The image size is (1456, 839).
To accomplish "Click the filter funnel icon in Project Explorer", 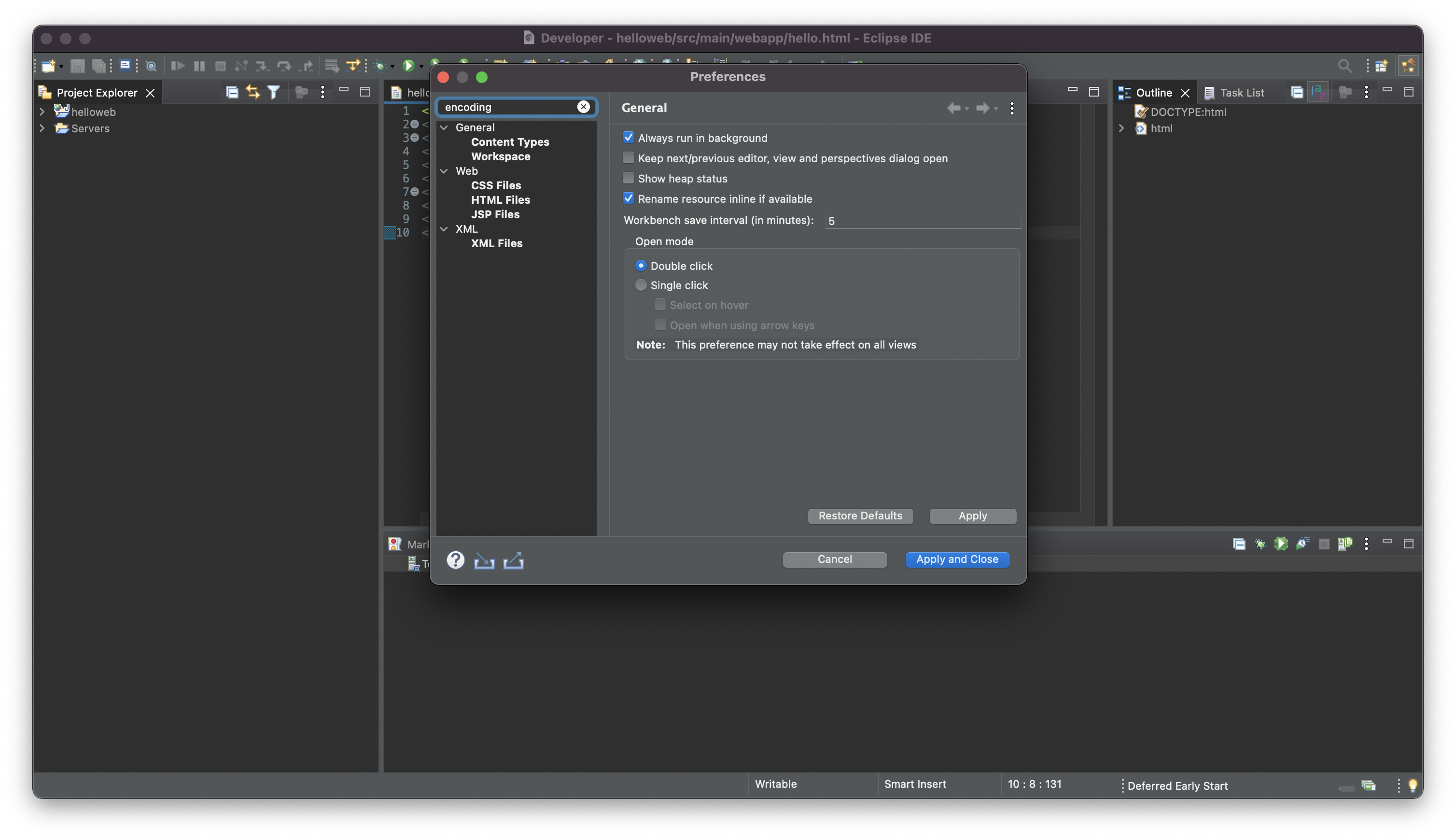I will point(274,92).
